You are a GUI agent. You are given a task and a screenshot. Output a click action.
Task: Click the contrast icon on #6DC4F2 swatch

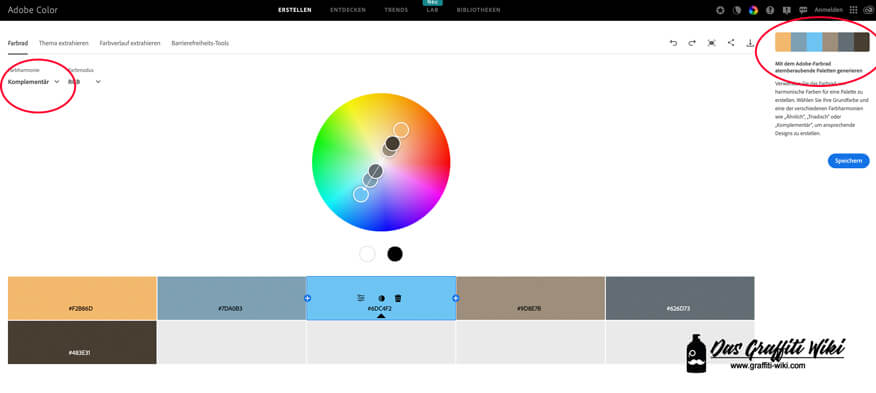[382, 299]
